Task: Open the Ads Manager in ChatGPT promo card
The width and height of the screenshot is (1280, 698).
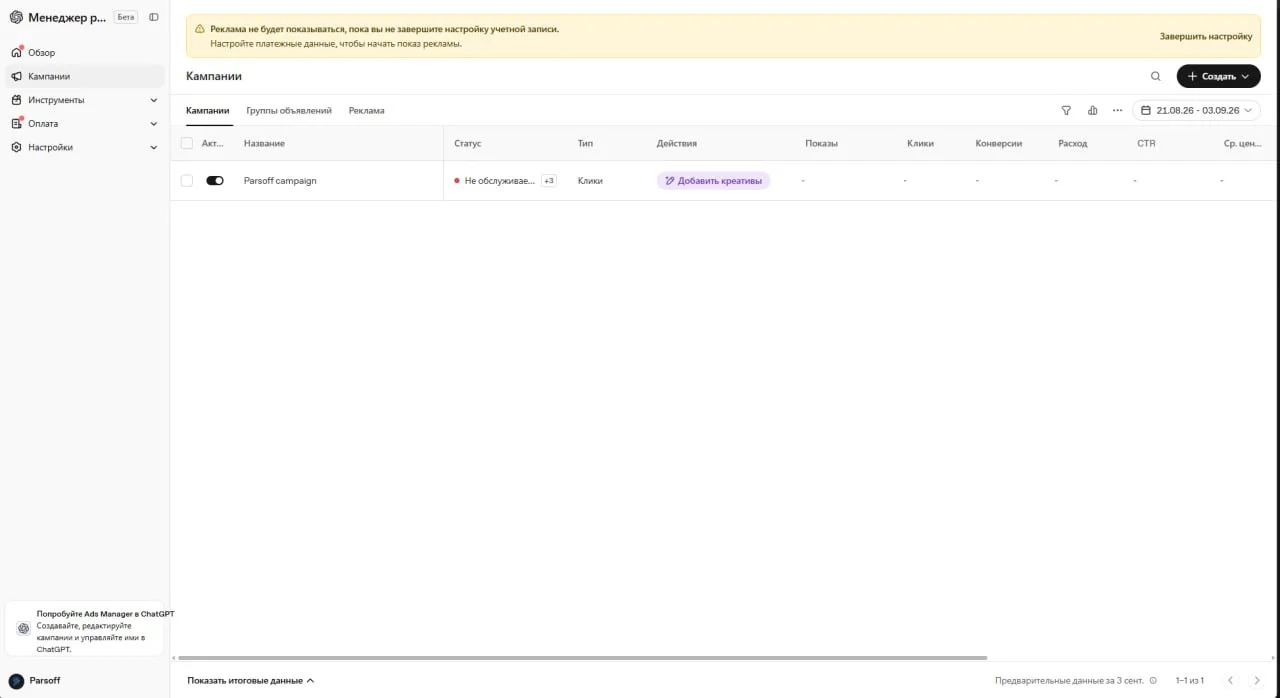Action: [85, 628]
